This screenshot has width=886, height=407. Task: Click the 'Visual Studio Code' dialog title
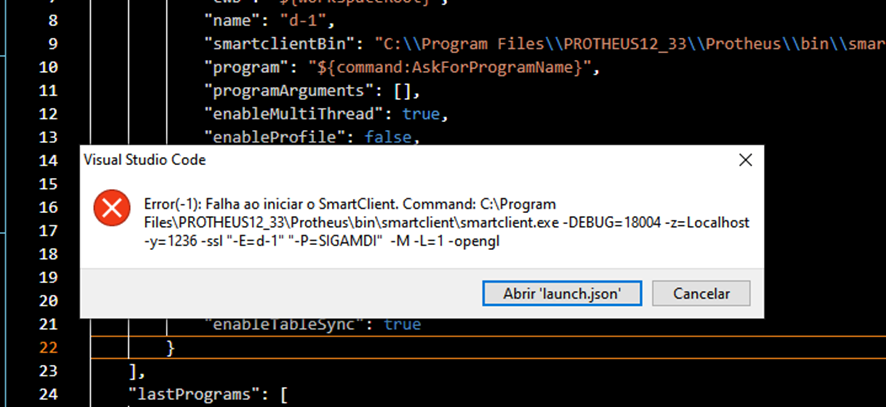pos(145,160)
